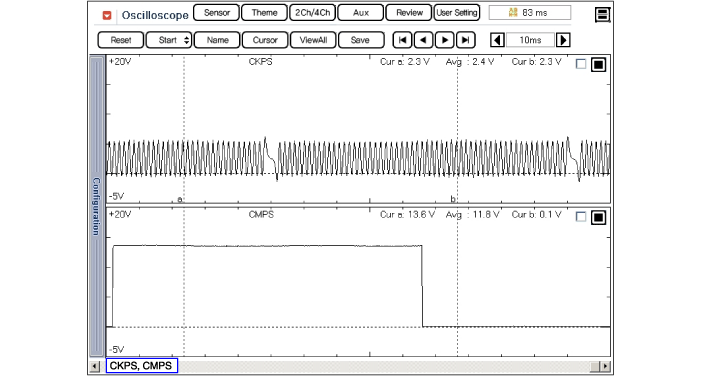Increase the 10ms time base with right arrow
This screenshot has width=701, height=376.
pos(563,40)
